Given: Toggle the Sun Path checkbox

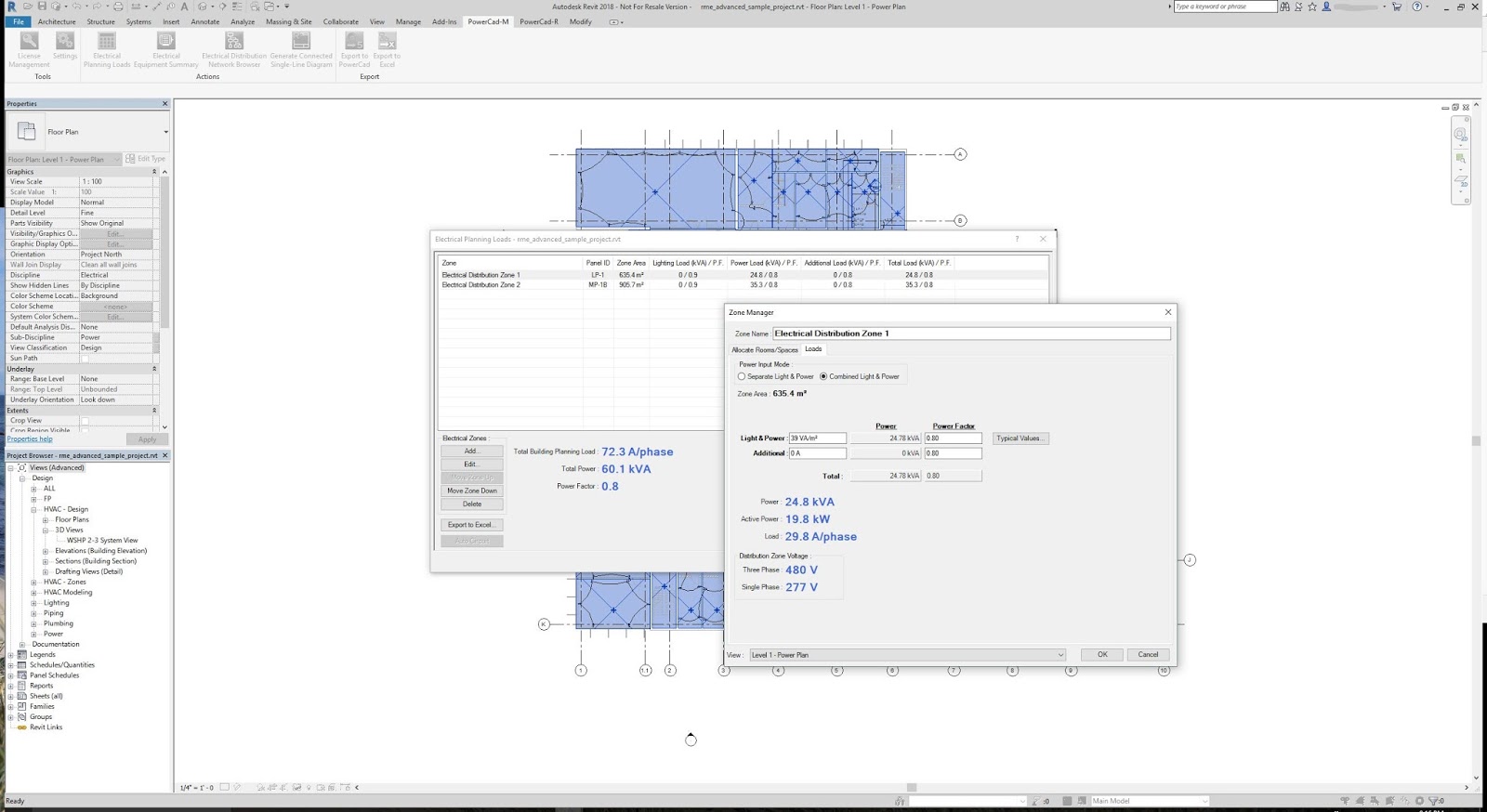Looking at the screenshot, I should [85, 359].
